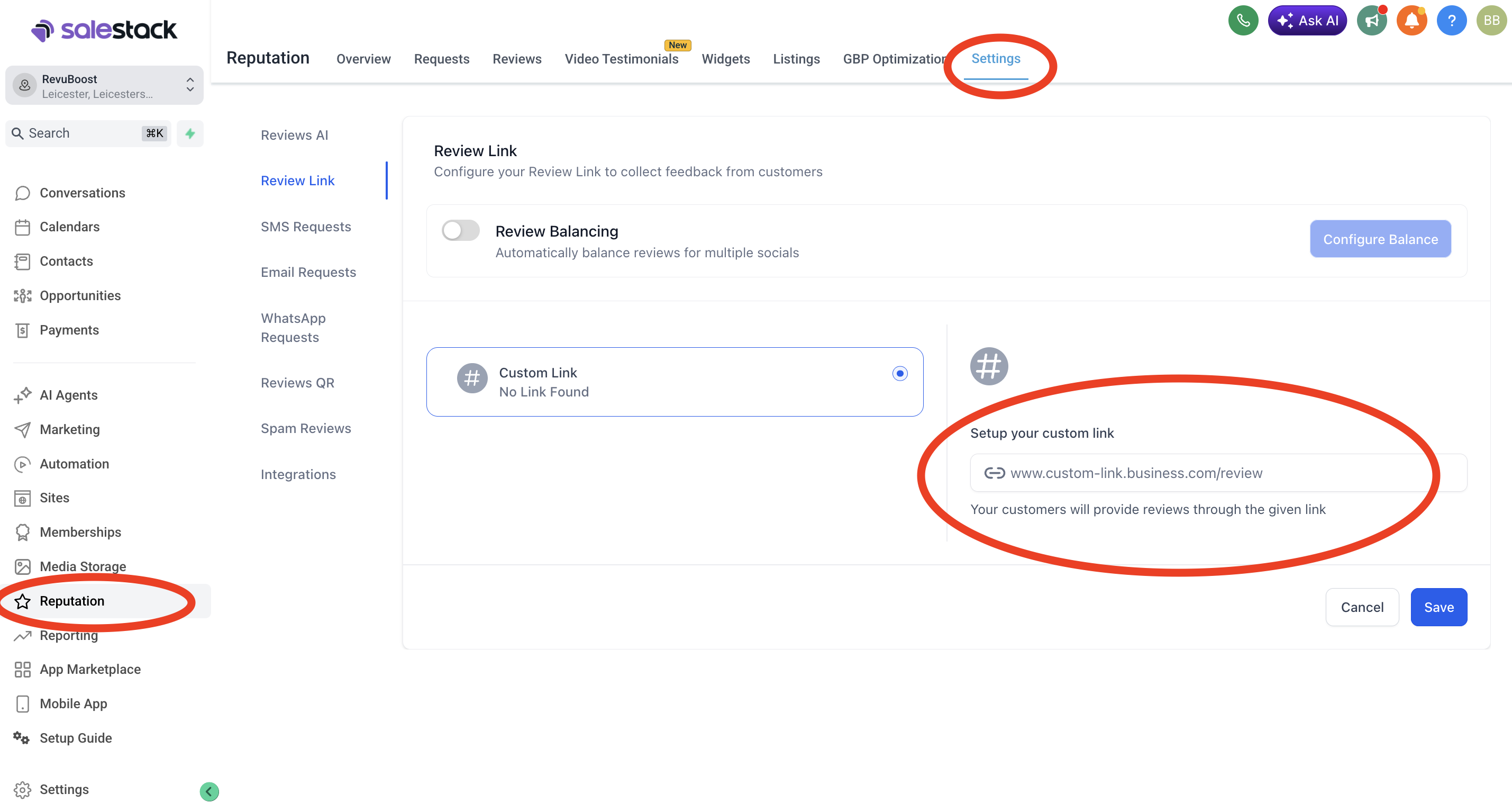
Task: Open the BB user avatar menu
Action: click(x=1491, y=21)
